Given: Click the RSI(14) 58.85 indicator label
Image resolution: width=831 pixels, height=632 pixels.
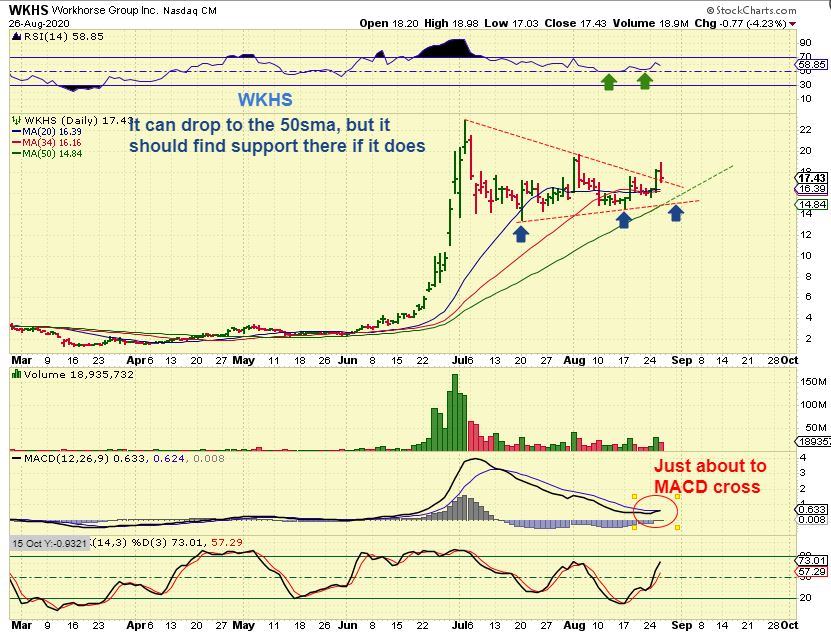Looking at the screenshot, I should (64, 37).
